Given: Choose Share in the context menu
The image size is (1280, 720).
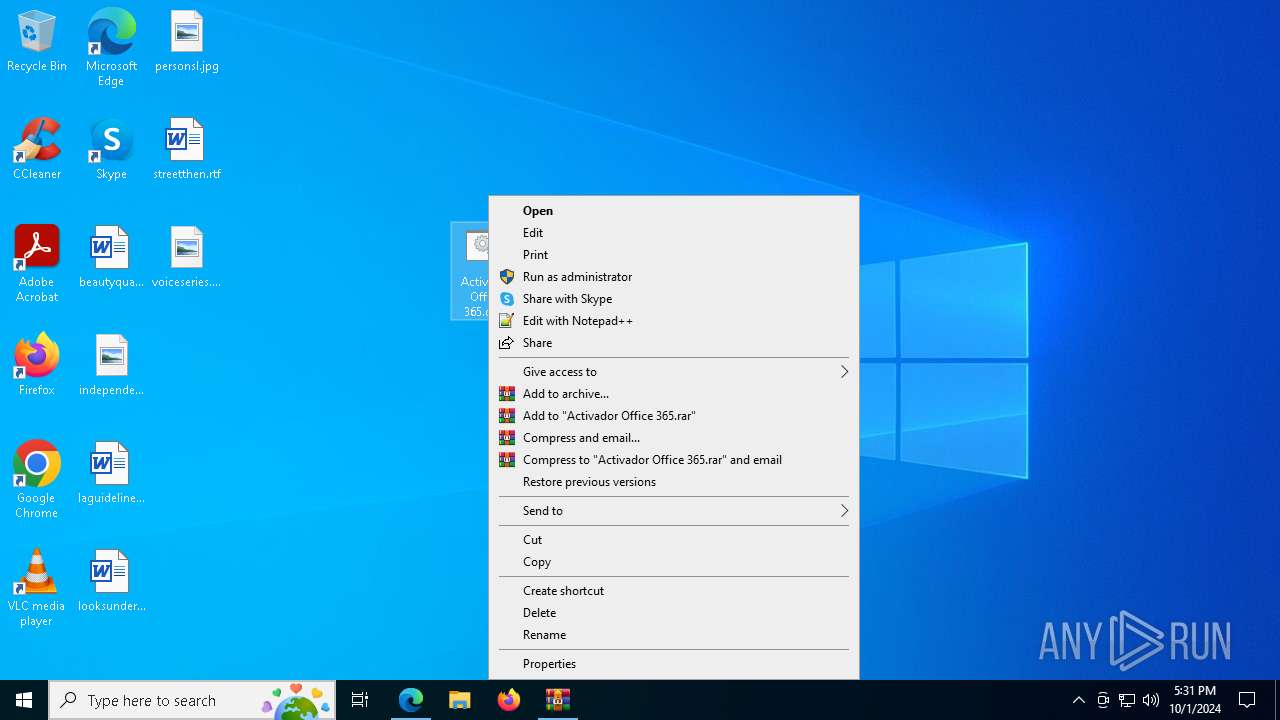Looking at the screenshot, I should [x=674, y=343].
